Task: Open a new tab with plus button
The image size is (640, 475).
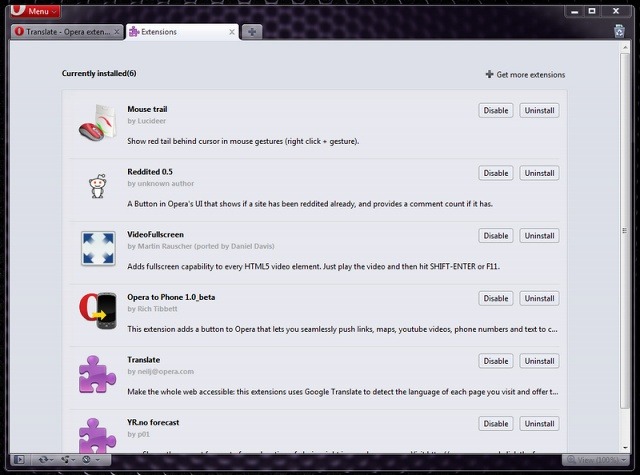Action: (x=252, y=32)
